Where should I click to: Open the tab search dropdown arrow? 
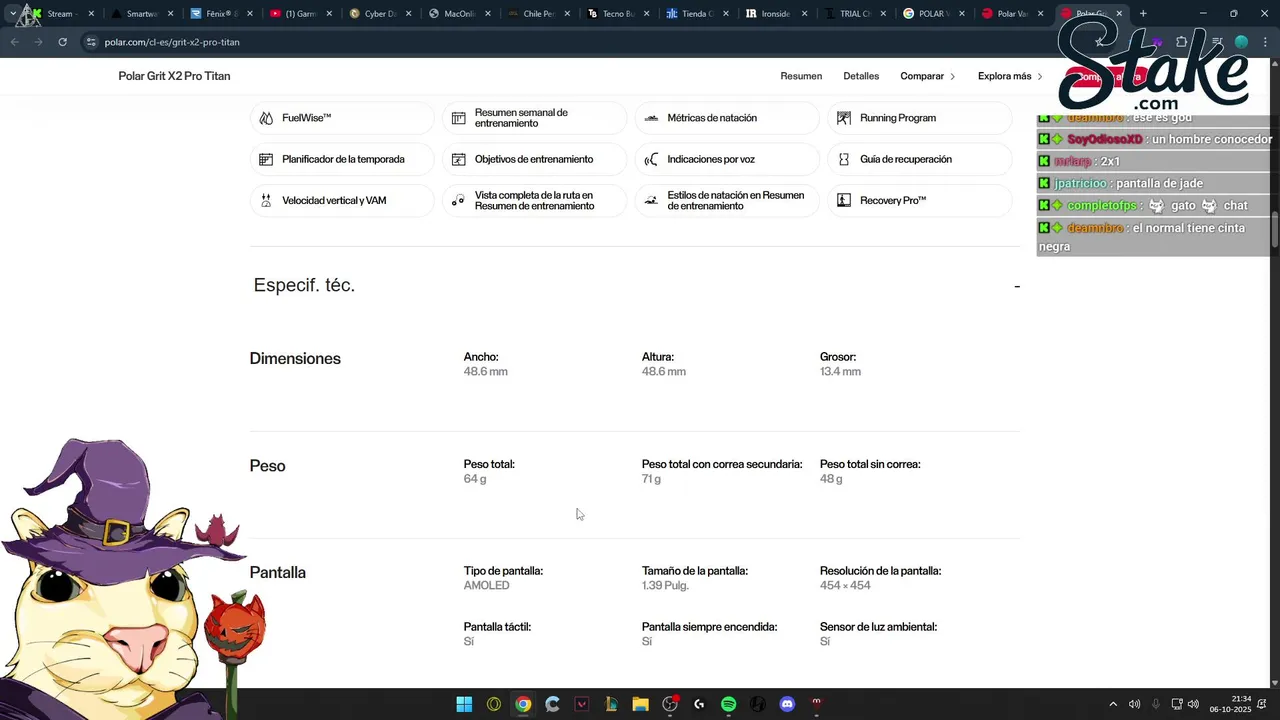[12, 14]
